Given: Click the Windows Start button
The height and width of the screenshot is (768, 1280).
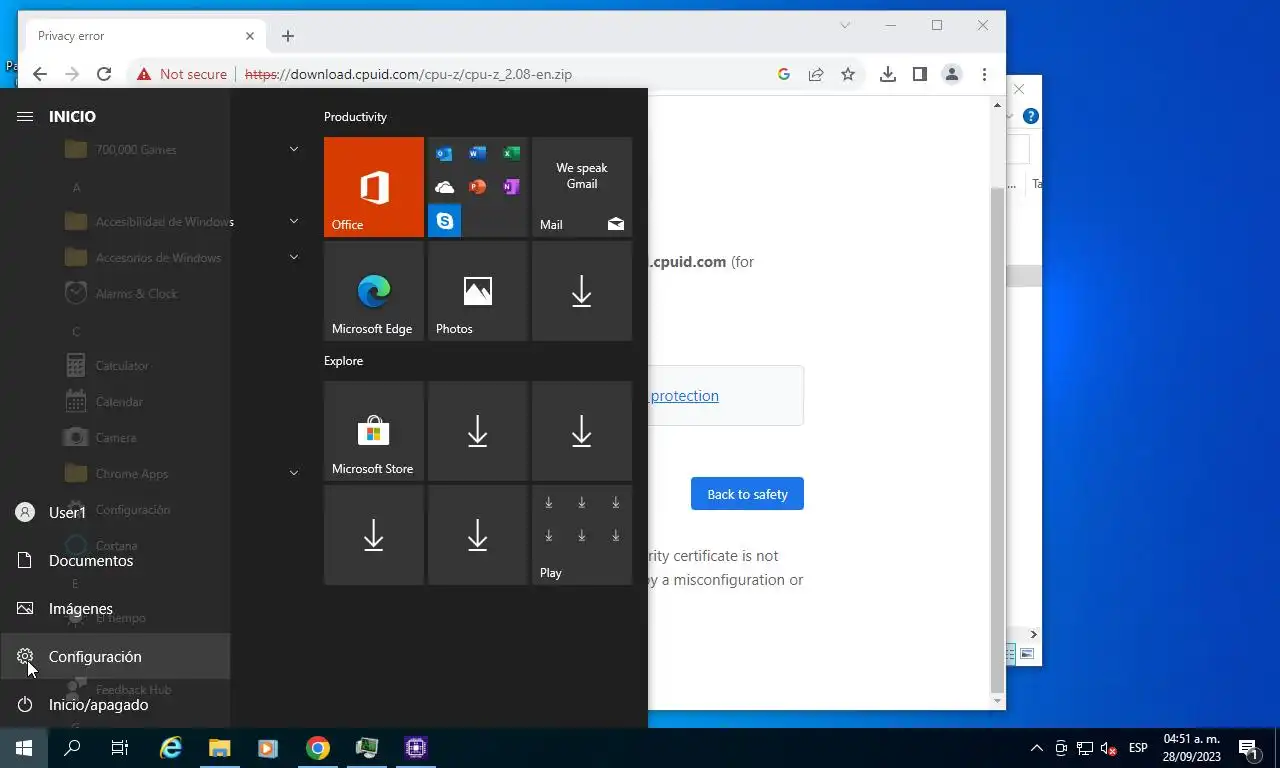Looking at the screenshot, I should tap(24, 748).
